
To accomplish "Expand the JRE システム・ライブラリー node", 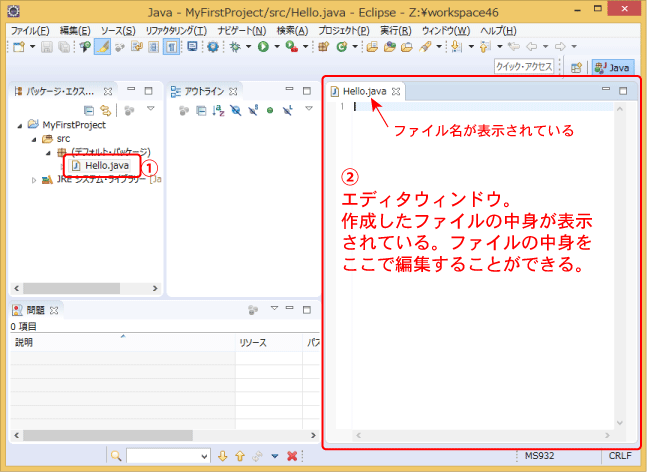I will point(34,180).
